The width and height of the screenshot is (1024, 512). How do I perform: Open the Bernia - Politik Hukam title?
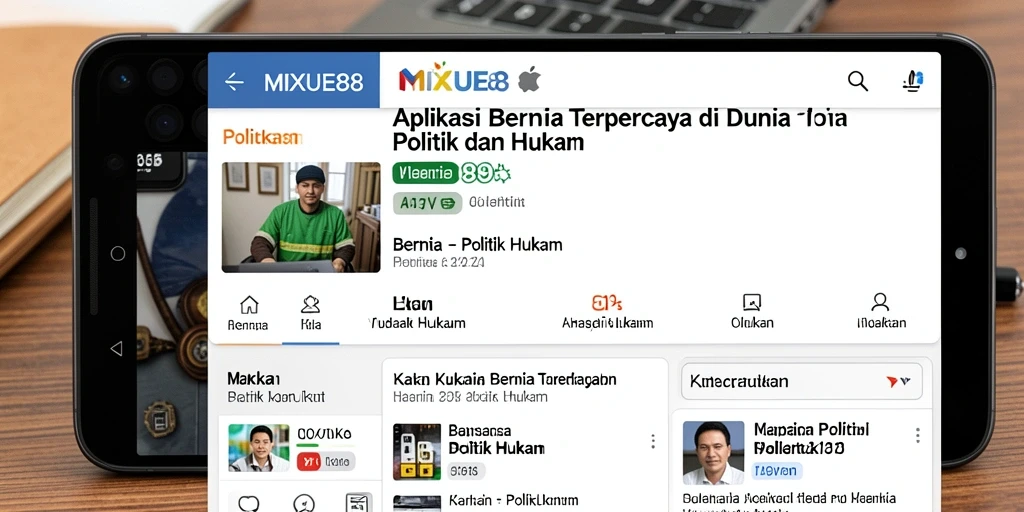[477, 245]
